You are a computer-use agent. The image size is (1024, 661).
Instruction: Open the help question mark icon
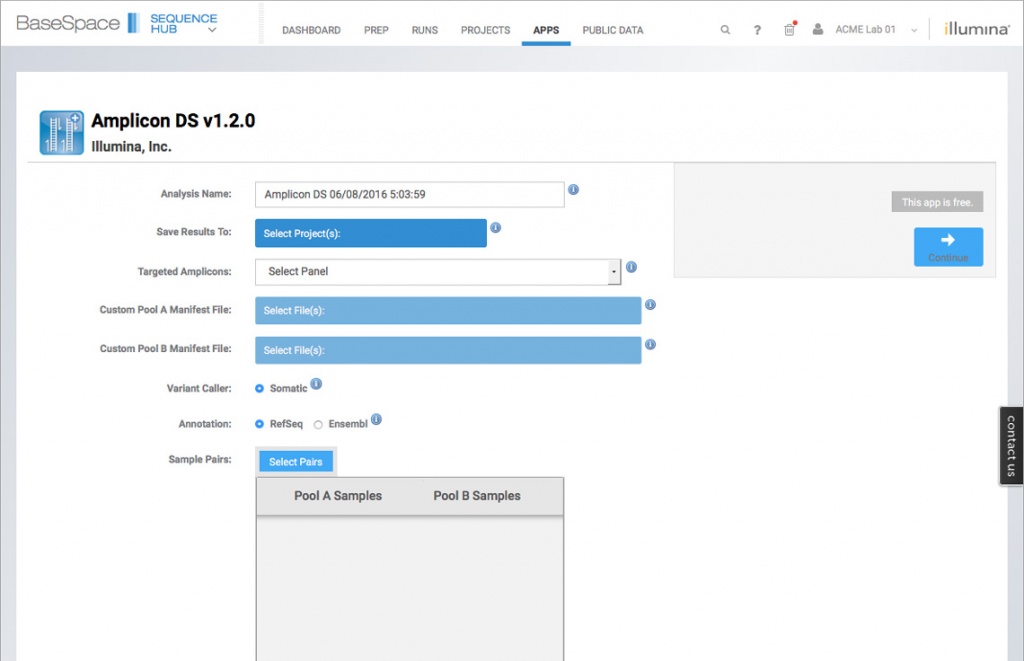click(757, 30)
